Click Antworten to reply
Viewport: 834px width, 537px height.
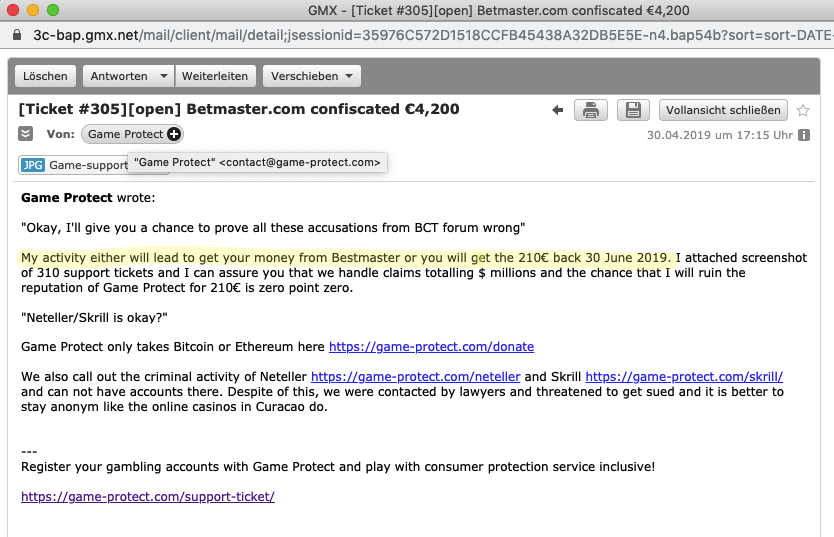point(119,76)
